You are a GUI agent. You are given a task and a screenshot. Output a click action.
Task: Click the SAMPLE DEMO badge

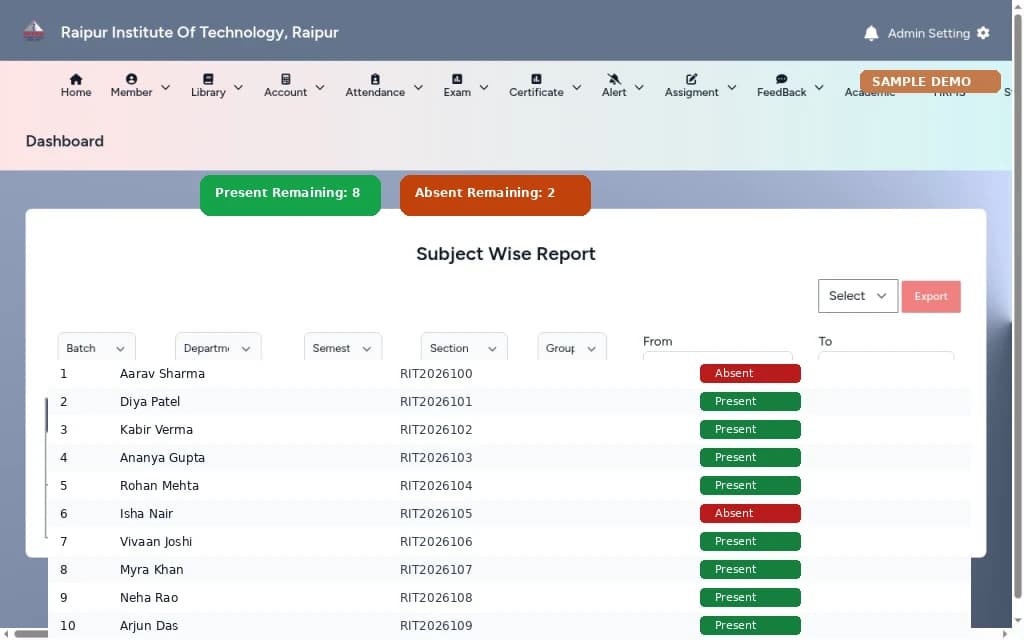pos(930,82)
